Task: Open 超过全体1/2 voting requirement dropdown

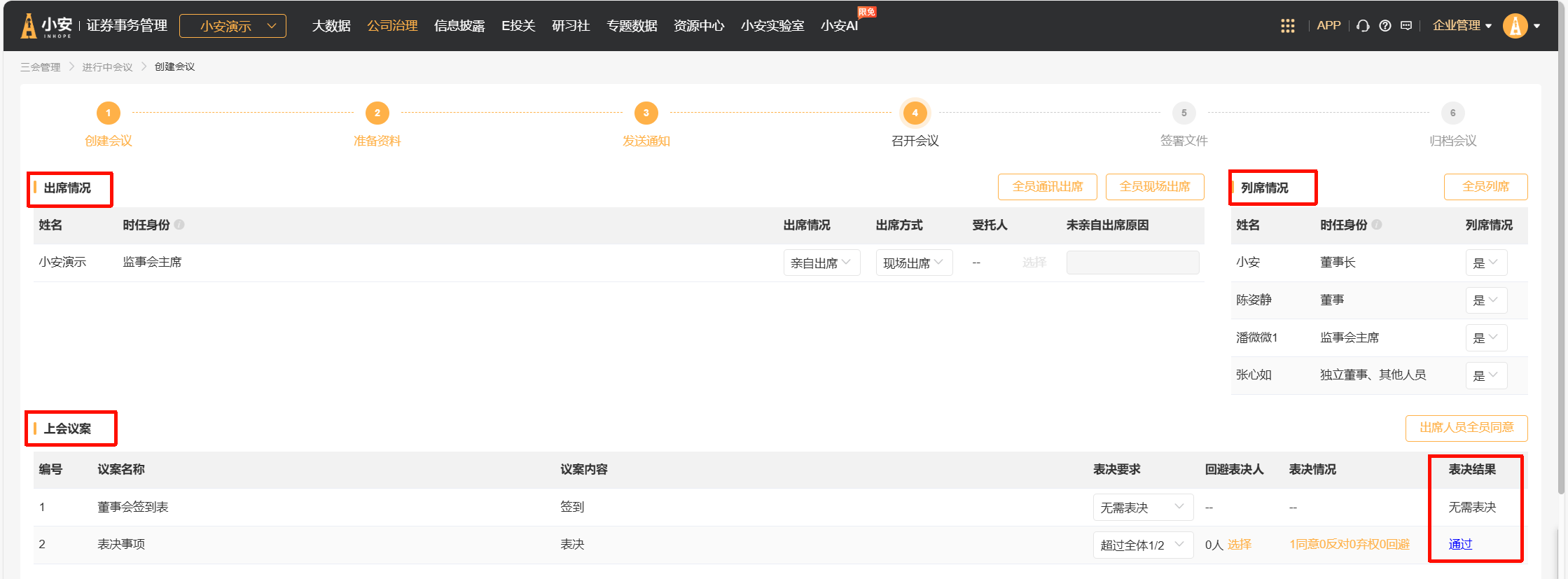Action: click(x=1142, y=545)
